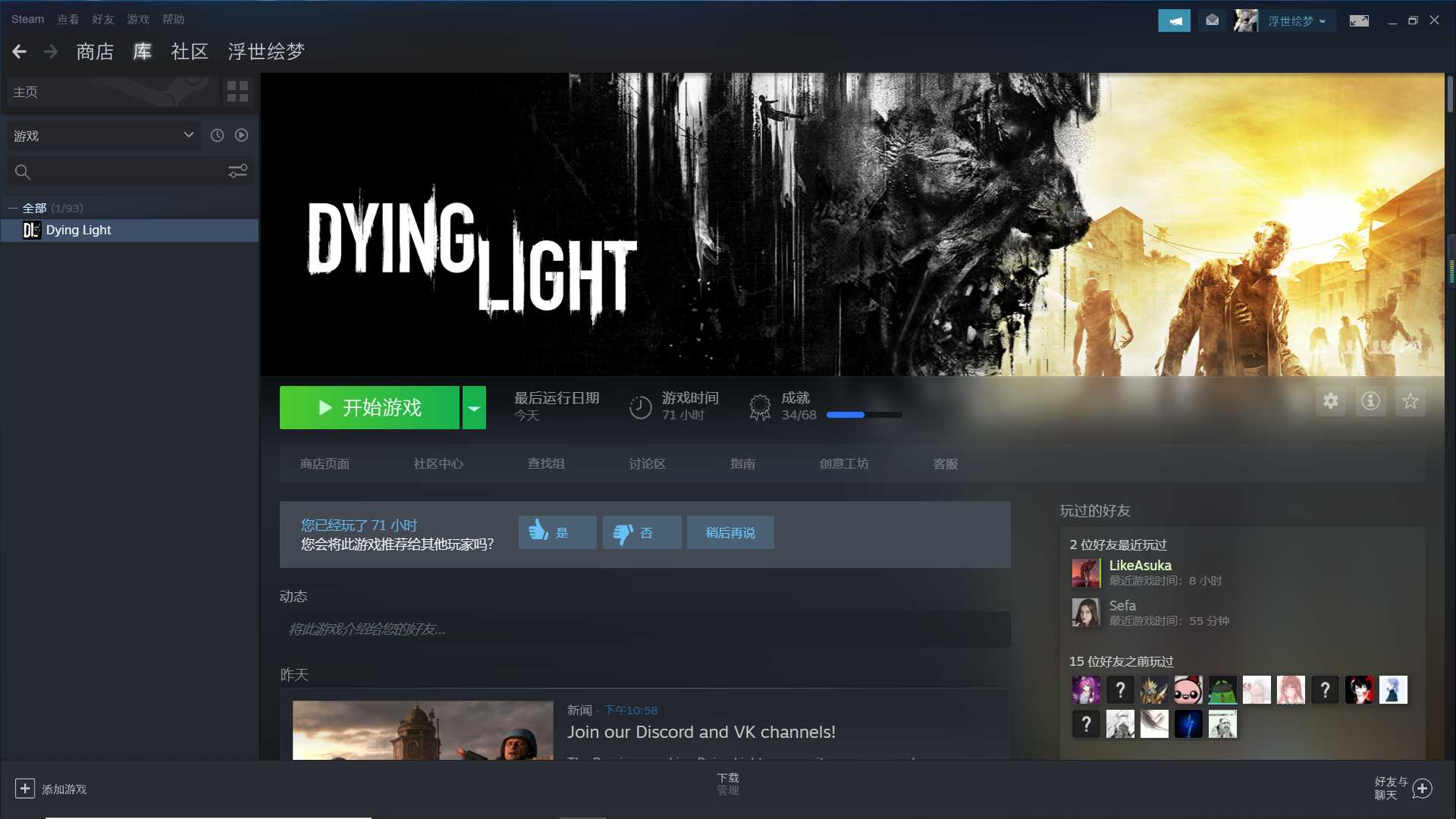Open LikeAsuka's avatar
Image resolution: width=1456 pixels, height=819 pixels.
click(1086, 573)
